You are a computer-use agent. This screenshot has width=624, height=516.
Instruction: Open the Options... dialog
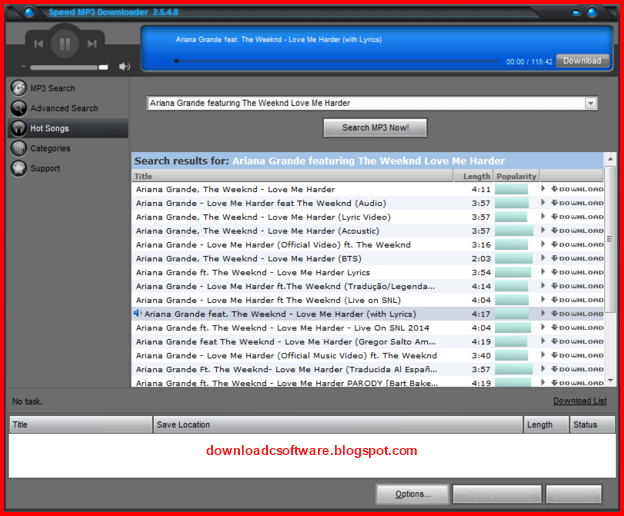click(x=413, y=494)
